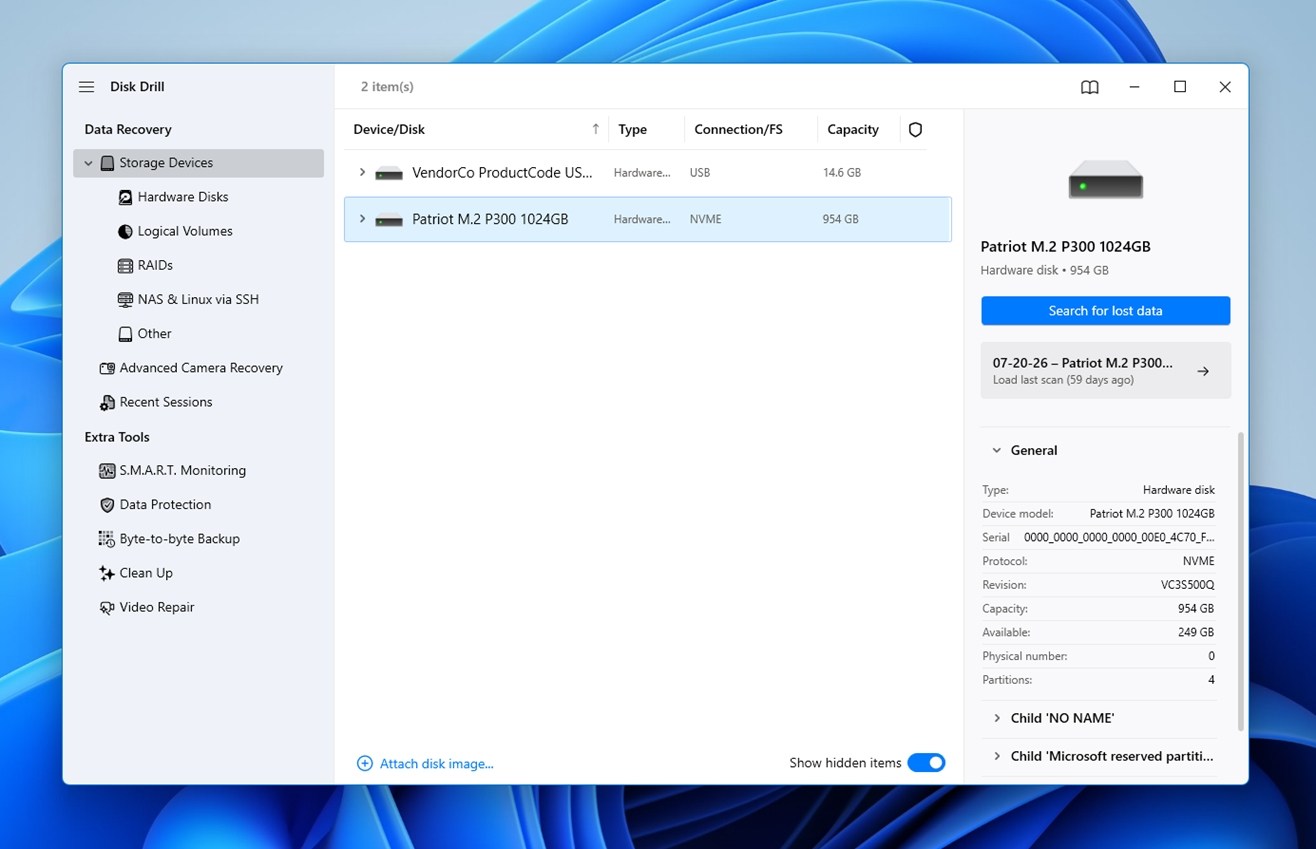Click the Recent Sessions icon

107,402
